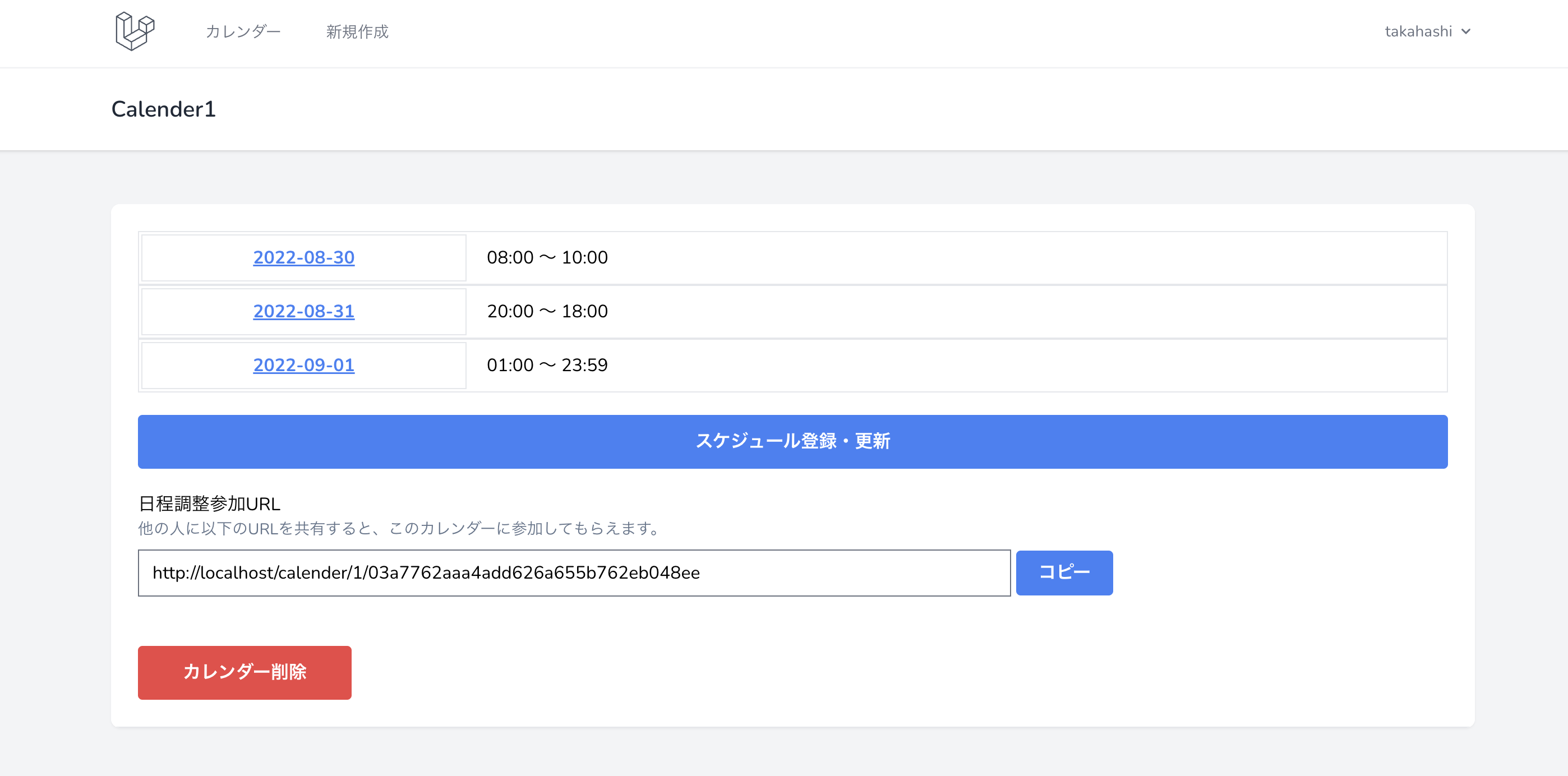
Task: Open the 2022-08-30 date link
Action: pyautogui.click(x=303, y=257)
